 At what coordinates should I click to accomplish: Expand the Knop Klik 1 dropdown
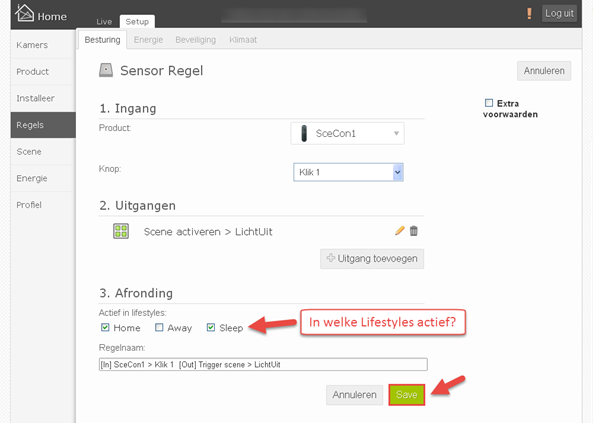click(x=348, y=172)
